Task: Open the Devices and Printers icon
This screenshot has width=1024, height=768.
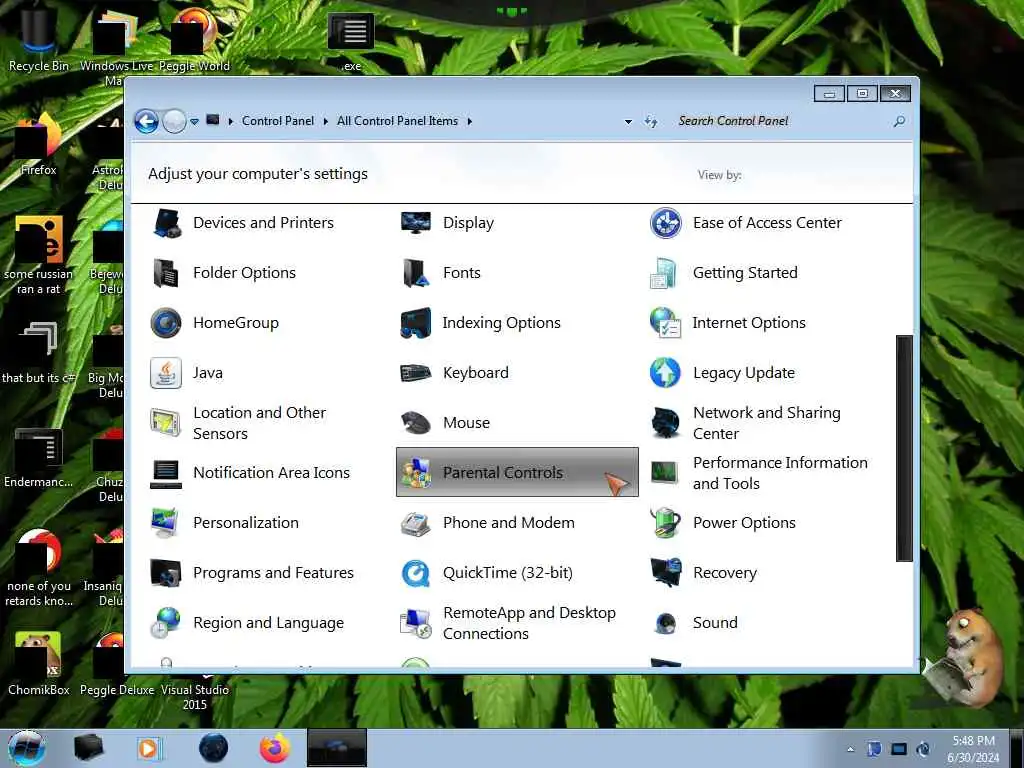Action: [167, 223]
